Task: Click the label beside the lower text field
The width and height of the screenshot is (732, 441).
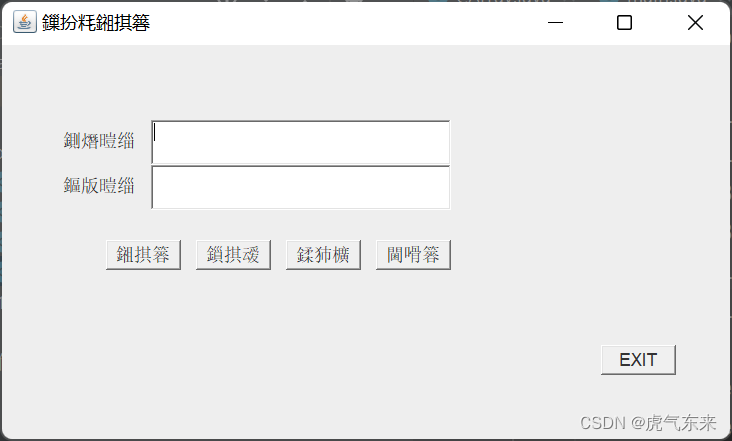Action: coord(99,186)
